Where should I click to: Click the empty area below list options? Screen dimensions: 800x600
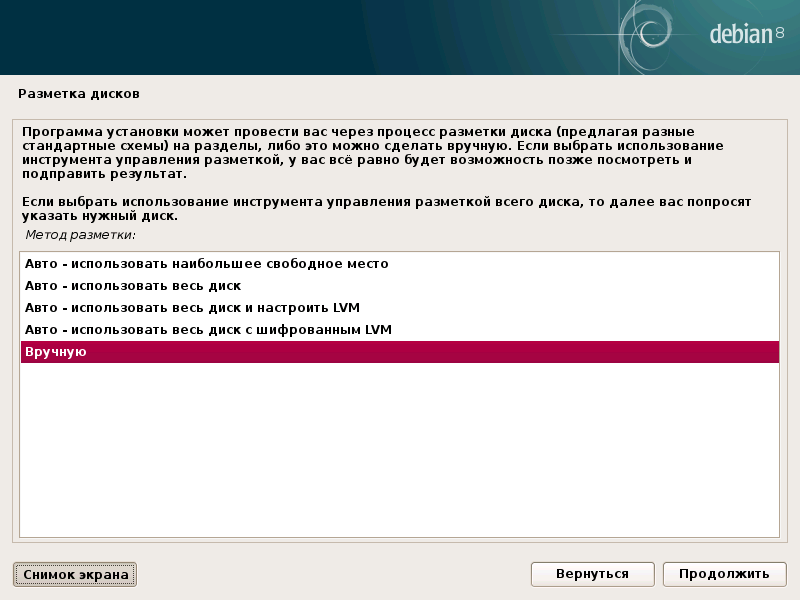[400, 450]
